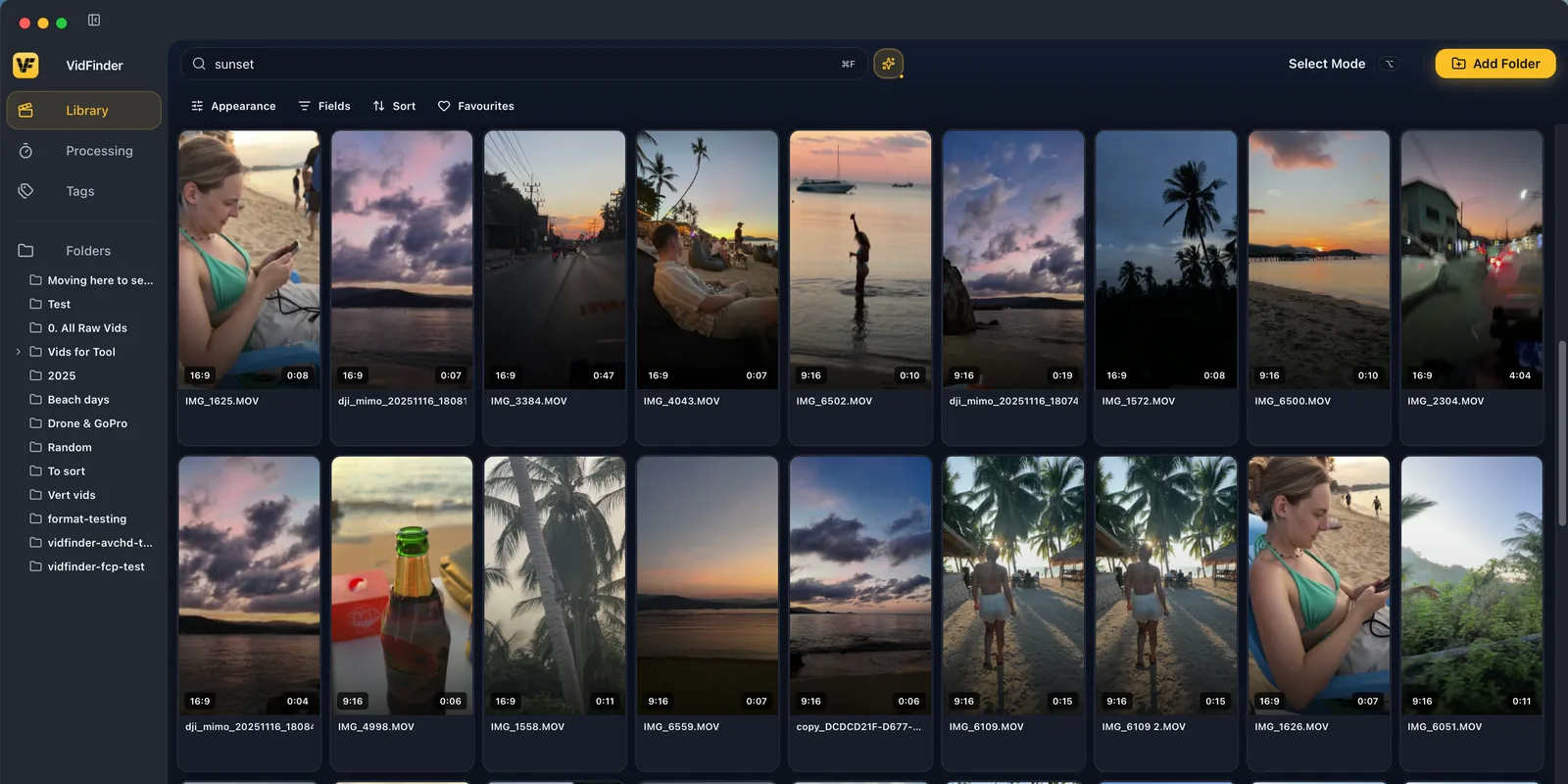Open the Moving here to se... folder

click(91, 280)
